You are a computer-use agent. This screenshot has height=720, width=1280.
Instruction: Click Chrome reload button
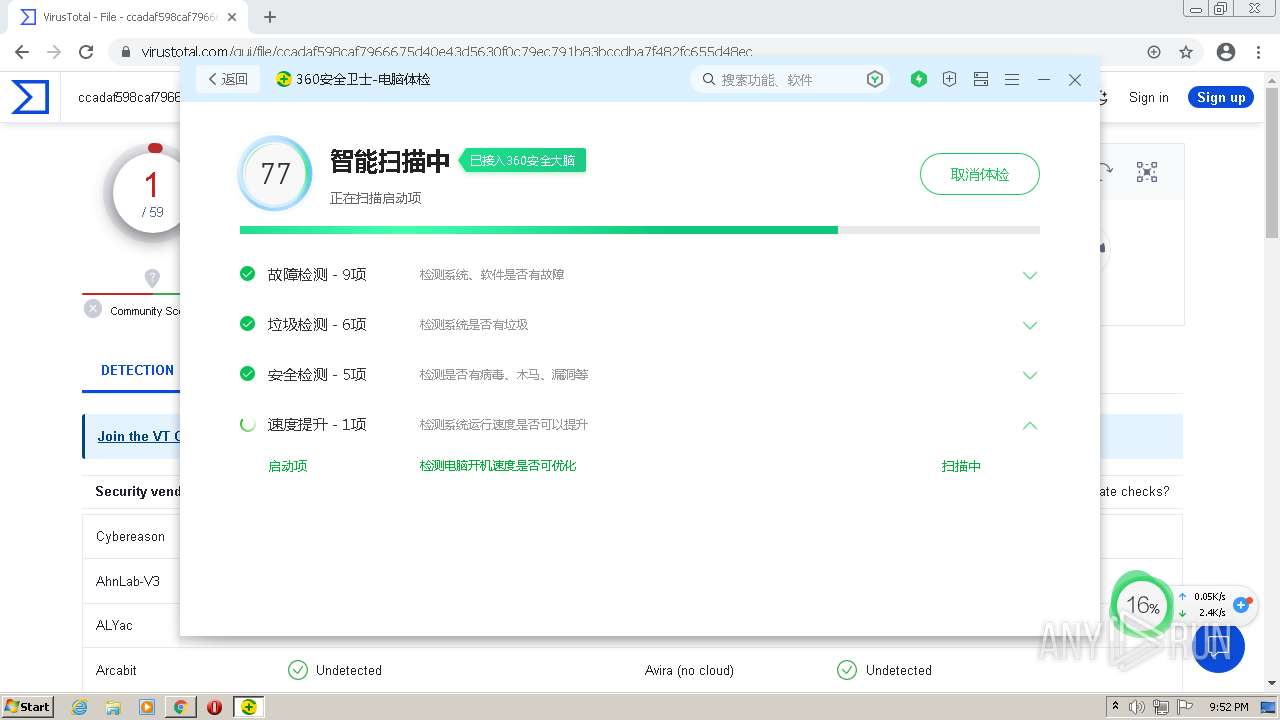(86, 52)
